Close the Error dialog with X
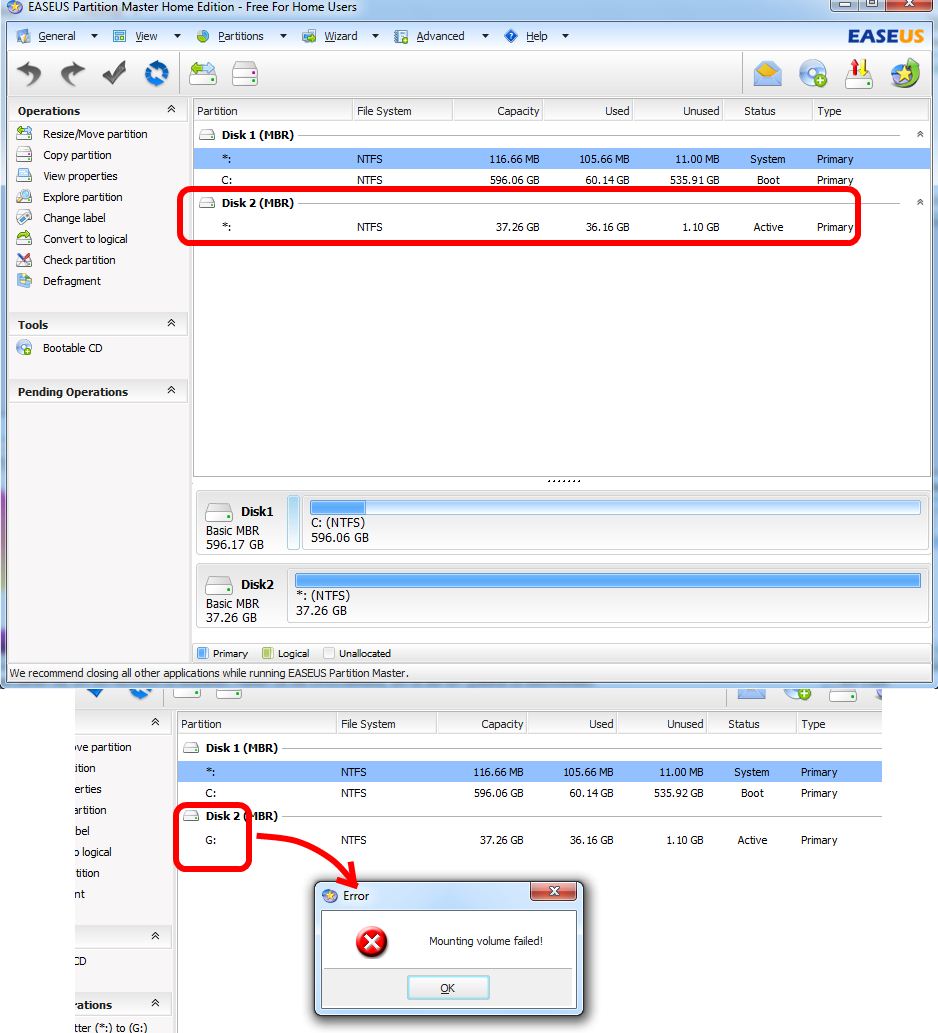This screenshot has height=1033, width=938. tap(554, 891)
